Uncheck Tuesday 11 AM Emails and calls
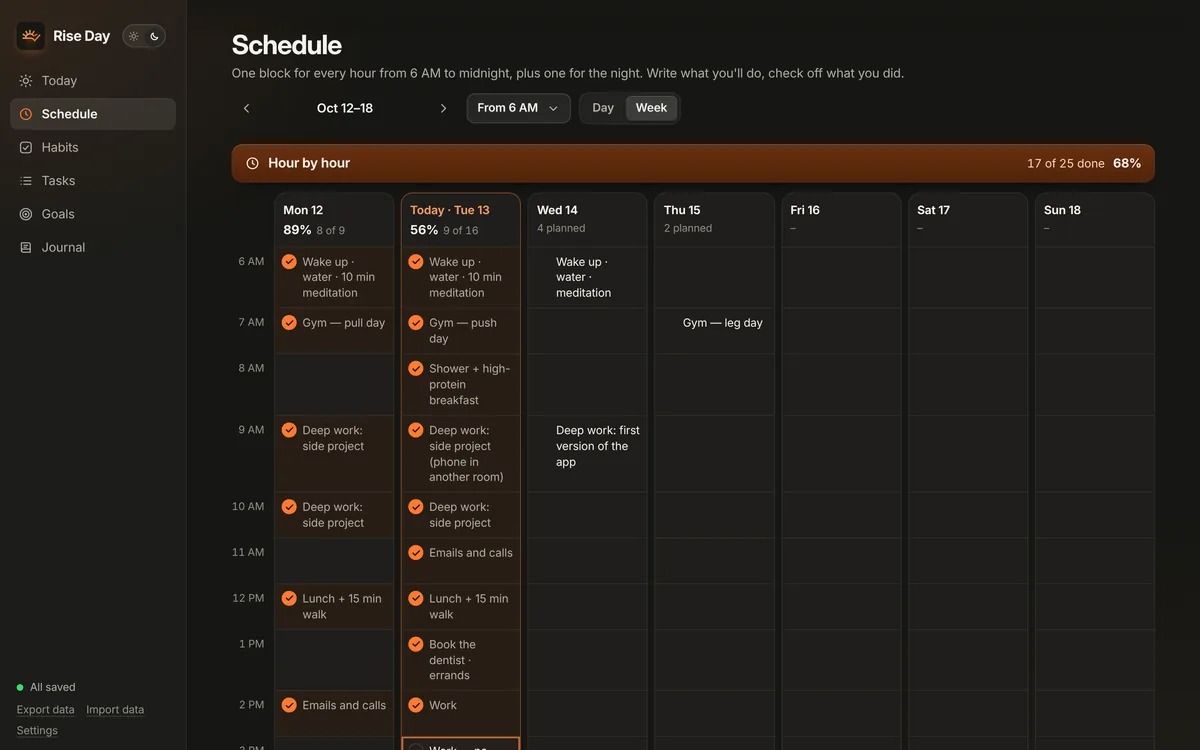The image size is (1200, 750). click(416, 553)
